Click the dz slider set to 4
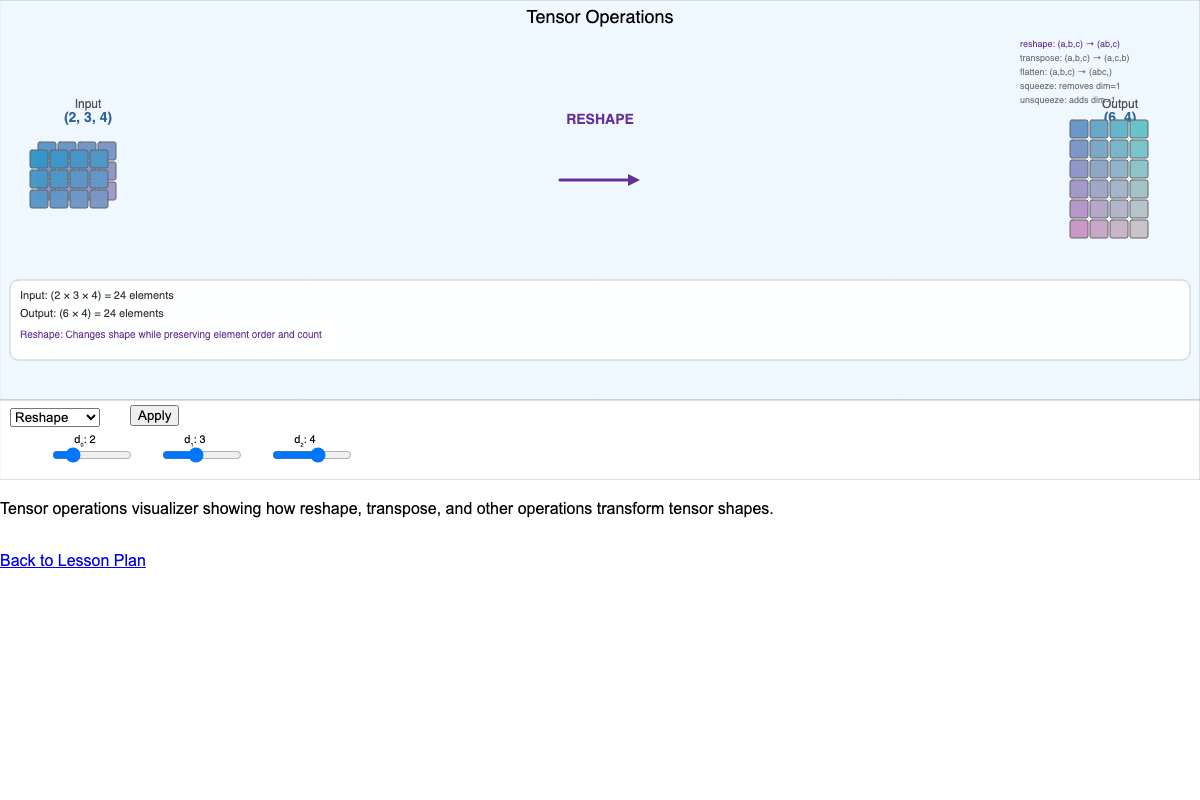The image size is (1200, 800). pyautogui.click(x=312, y=454)
